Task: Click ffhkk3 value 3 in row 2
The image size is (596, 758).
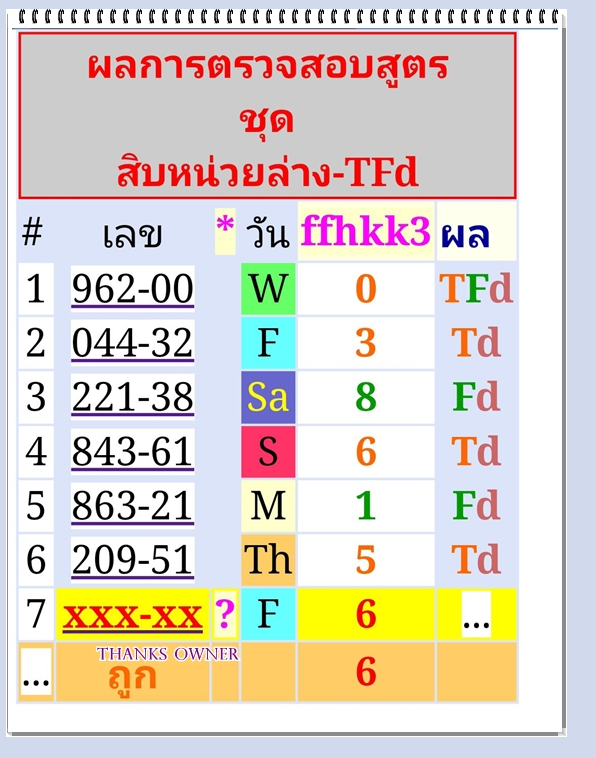Action: (366, 343)
